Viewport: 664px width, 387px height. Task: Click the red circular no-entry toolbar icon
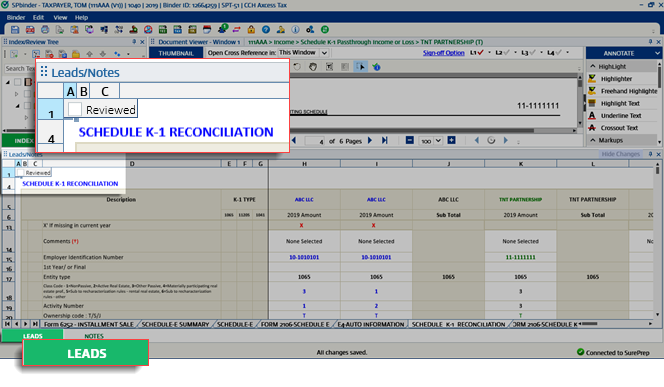click(148, 30)
